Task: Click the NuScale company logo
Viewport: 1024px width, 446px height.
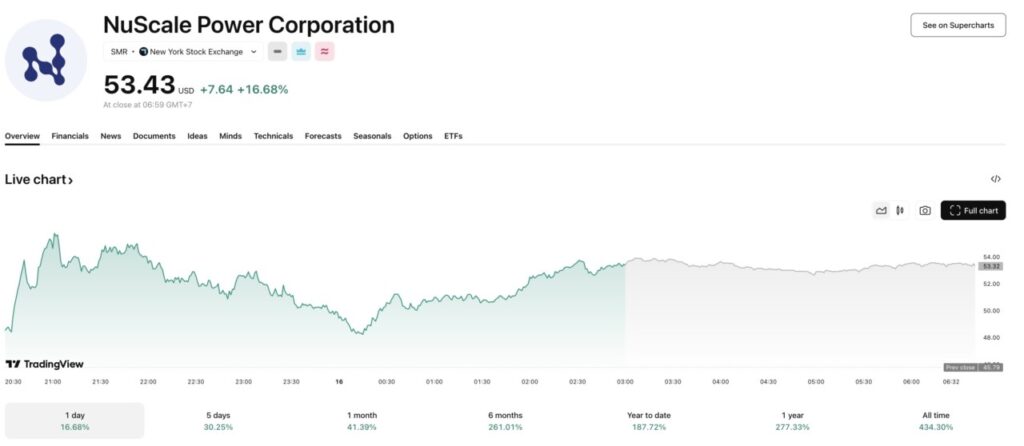Action: click(46, 60)
